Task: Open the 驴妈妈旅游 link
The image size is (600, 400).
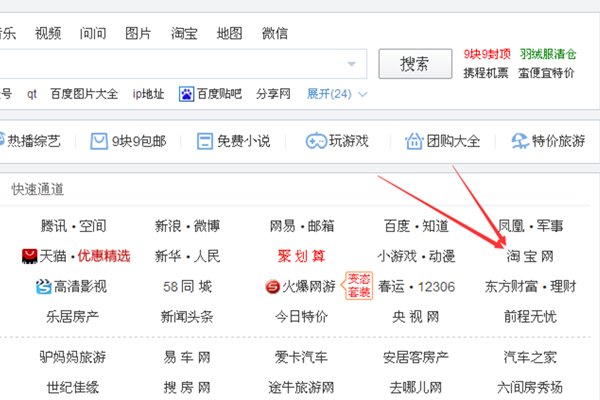Action: [73, 357]
